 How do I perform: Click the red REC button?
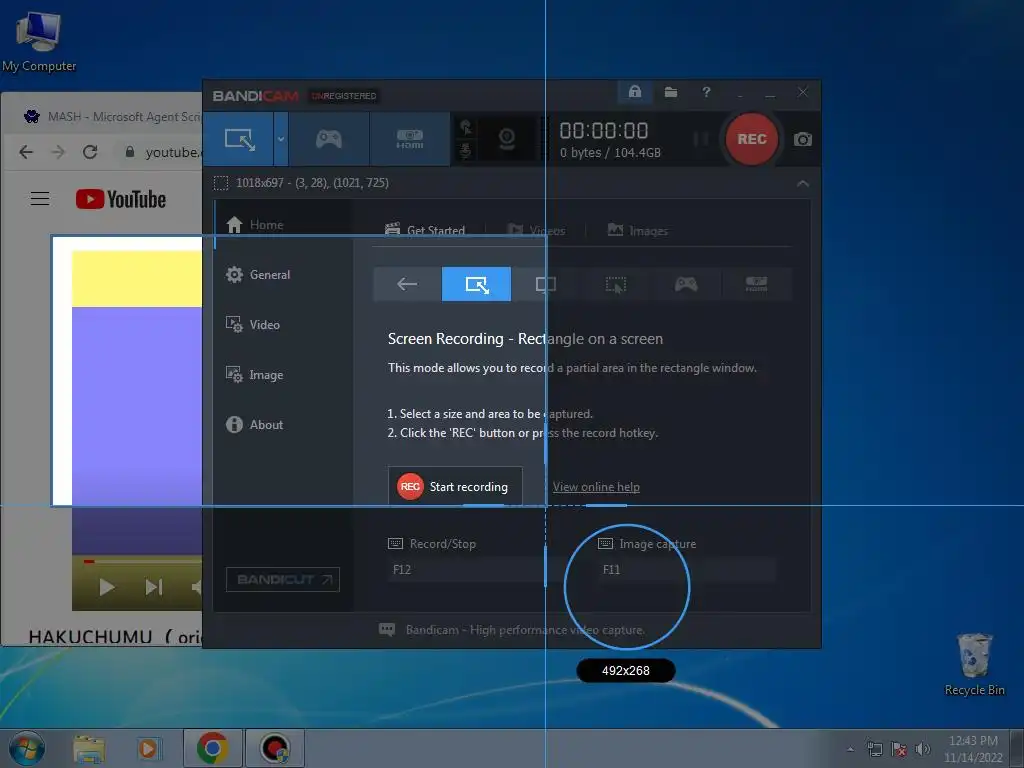point(752,139)
